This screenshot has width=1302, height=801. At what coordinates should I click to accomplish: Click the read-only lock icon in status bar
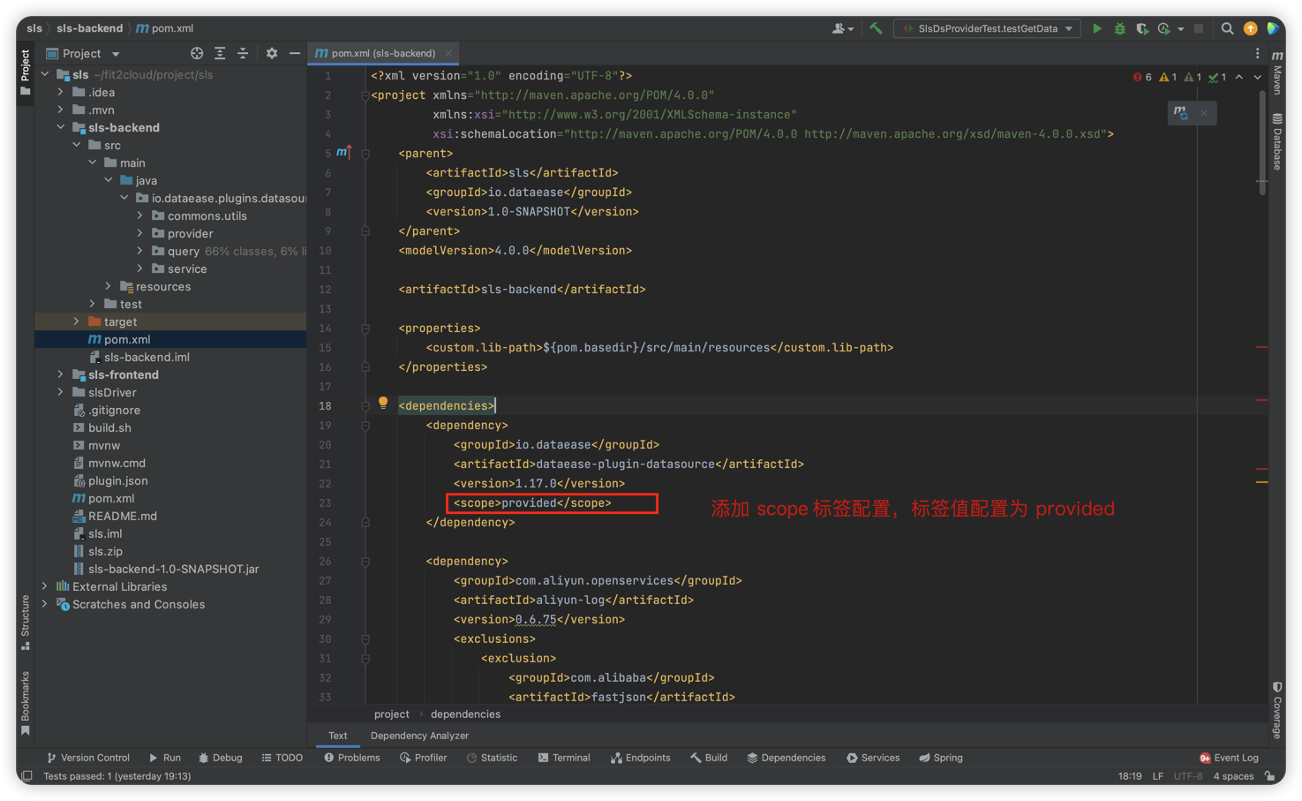[x=1270, y=776]
